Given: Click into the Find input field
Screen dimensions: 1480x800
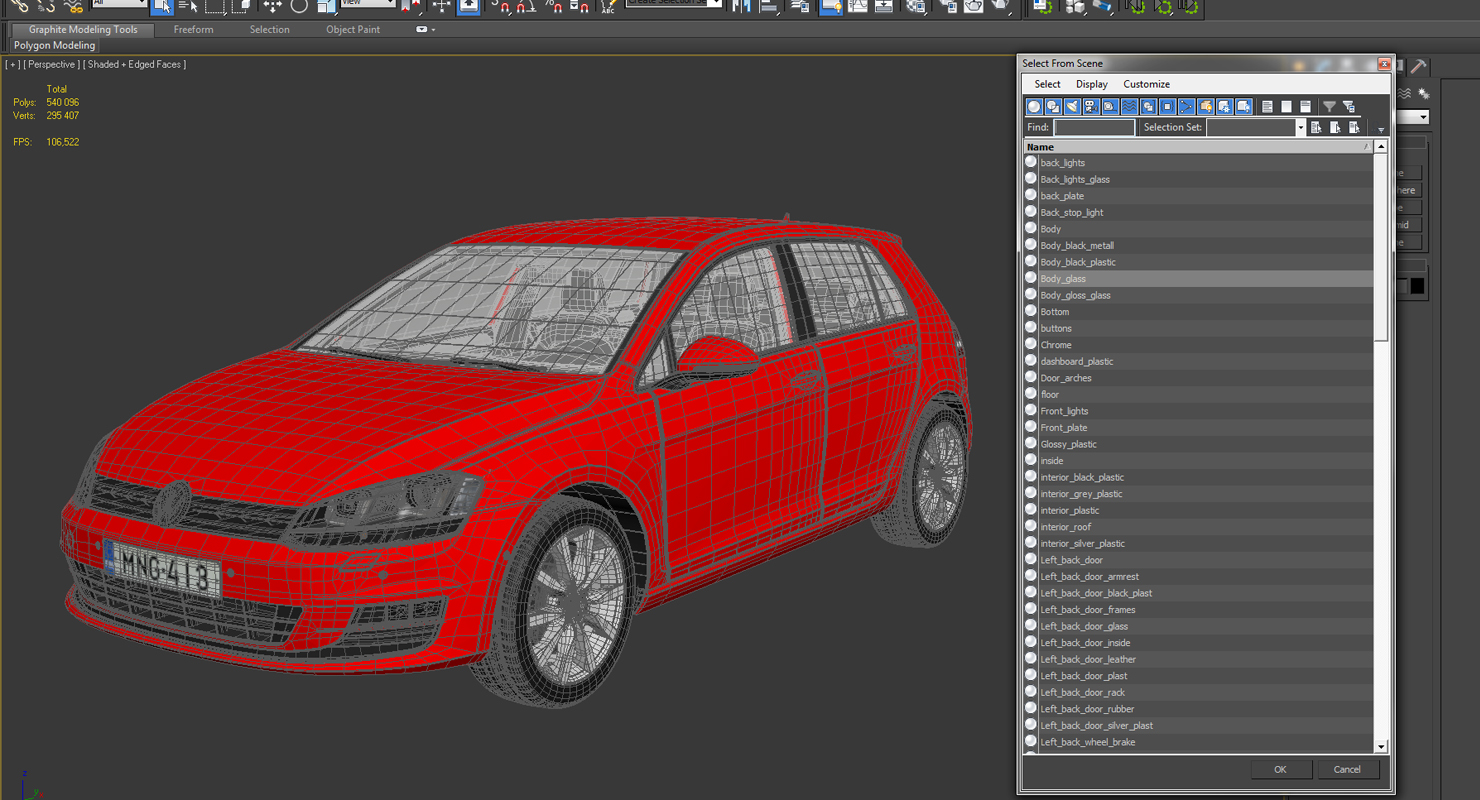Looking at the screenshot, I should click(x=1094, y=127).
